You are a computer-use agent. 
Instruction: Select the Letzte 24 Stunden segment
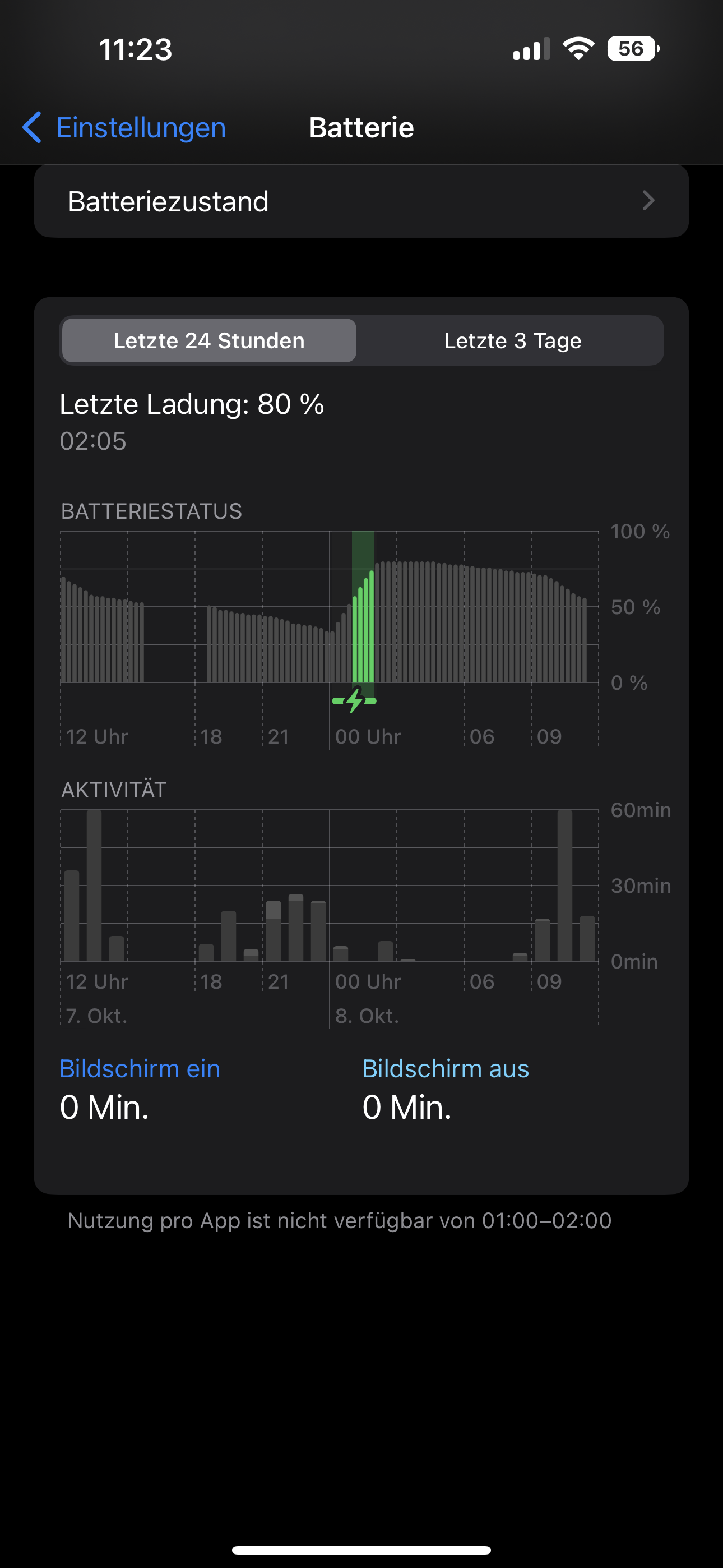[x=208, y=340]
